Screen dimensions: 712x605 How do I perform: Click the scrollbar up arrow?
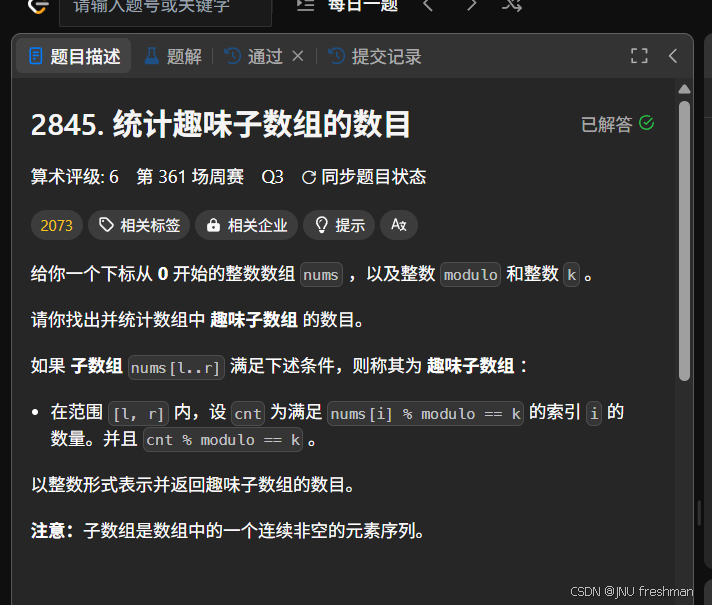[684, 89]
